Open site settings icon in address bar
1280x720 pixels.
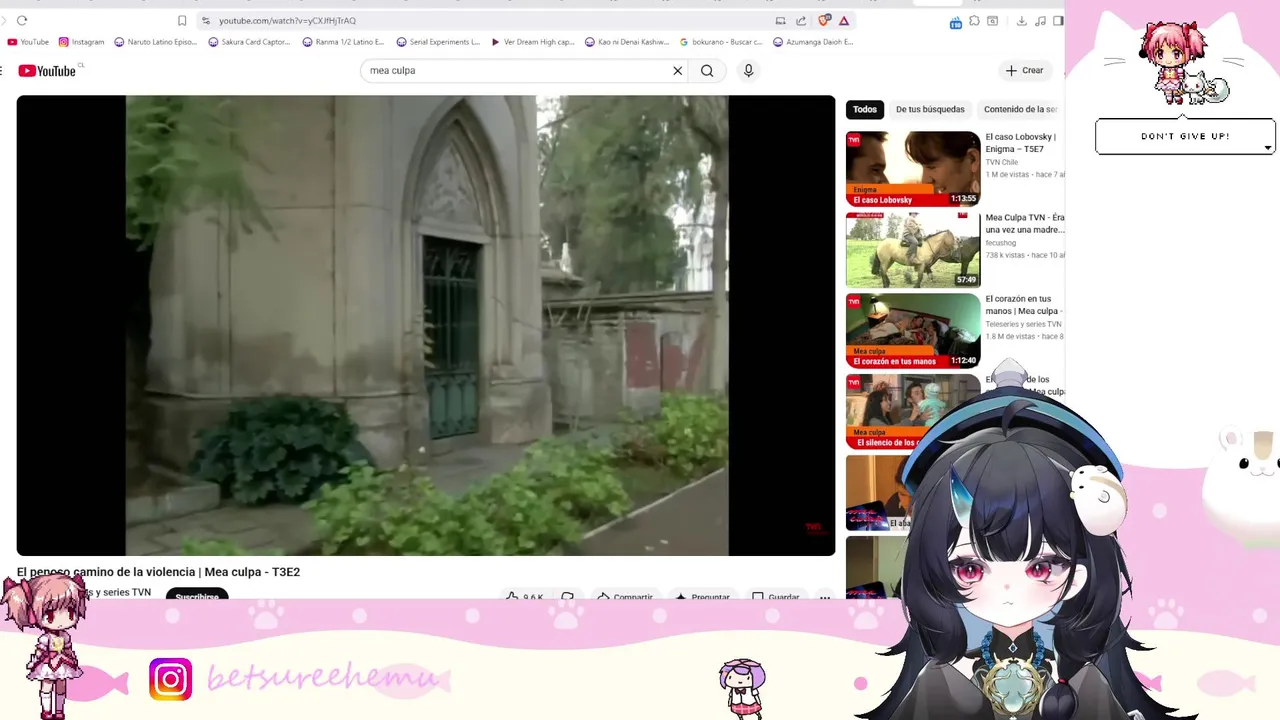(206, 20)
